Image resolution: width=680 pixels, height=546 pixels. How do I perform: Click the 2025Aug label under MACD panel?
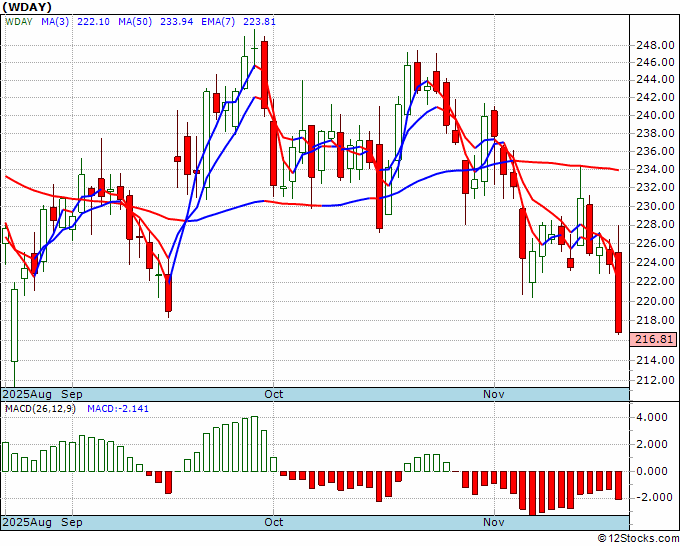point(28,523)
